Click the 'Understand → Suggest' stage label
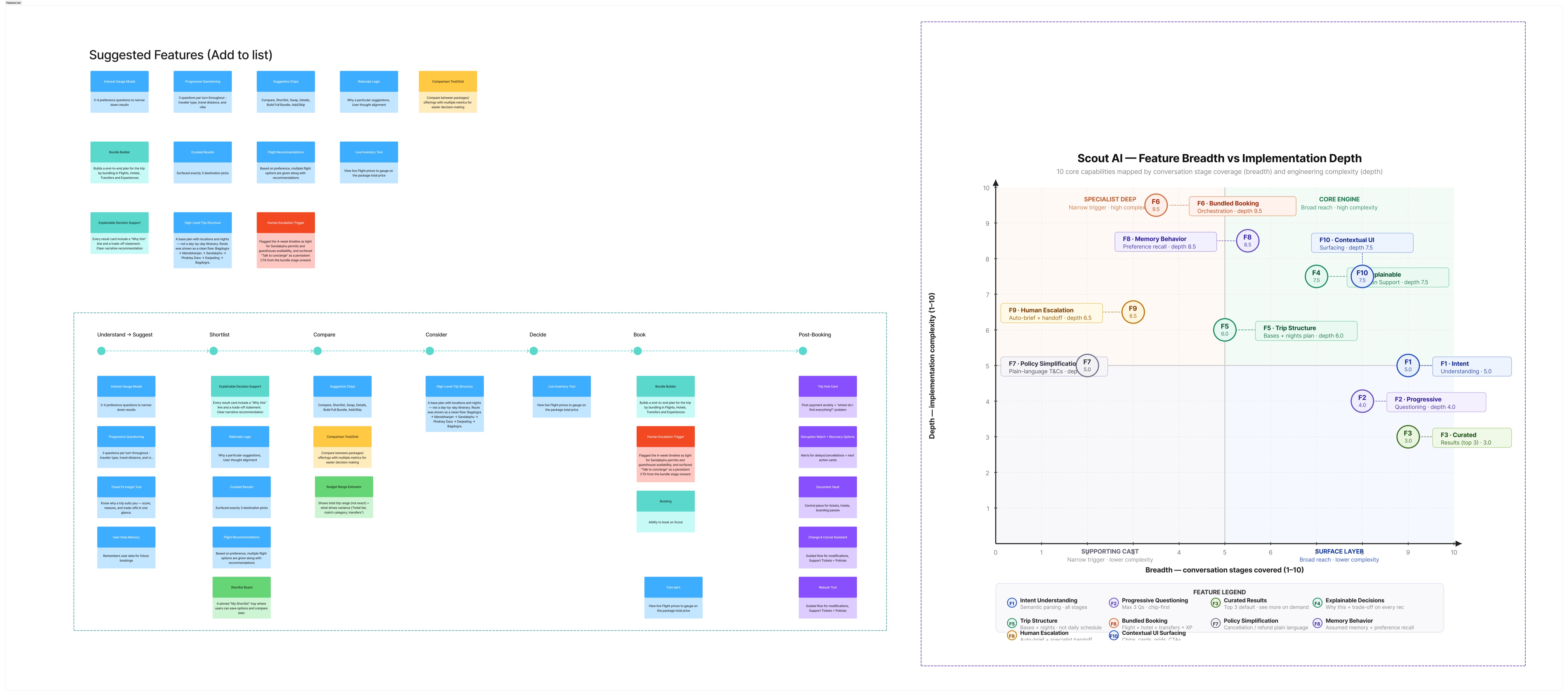Screen dimensions: 1568x696 pyautogui.click(x=125, y=335)
